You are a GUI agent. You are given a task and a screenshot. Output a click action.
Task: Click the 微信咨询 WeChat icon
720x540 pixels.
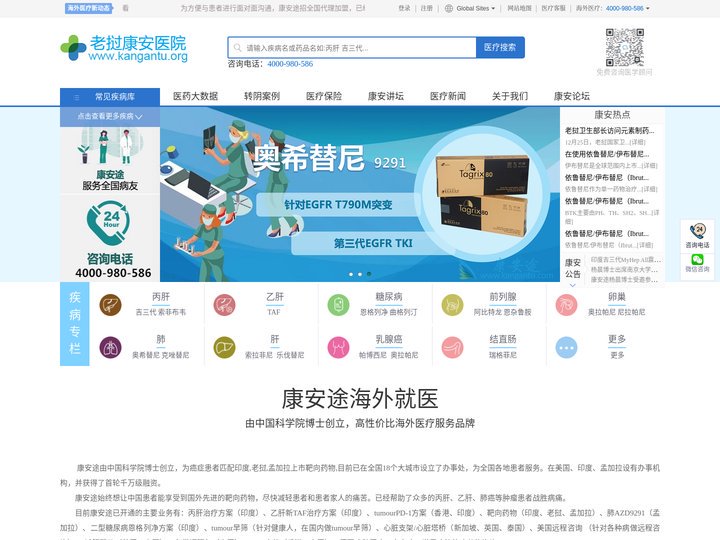698,259
